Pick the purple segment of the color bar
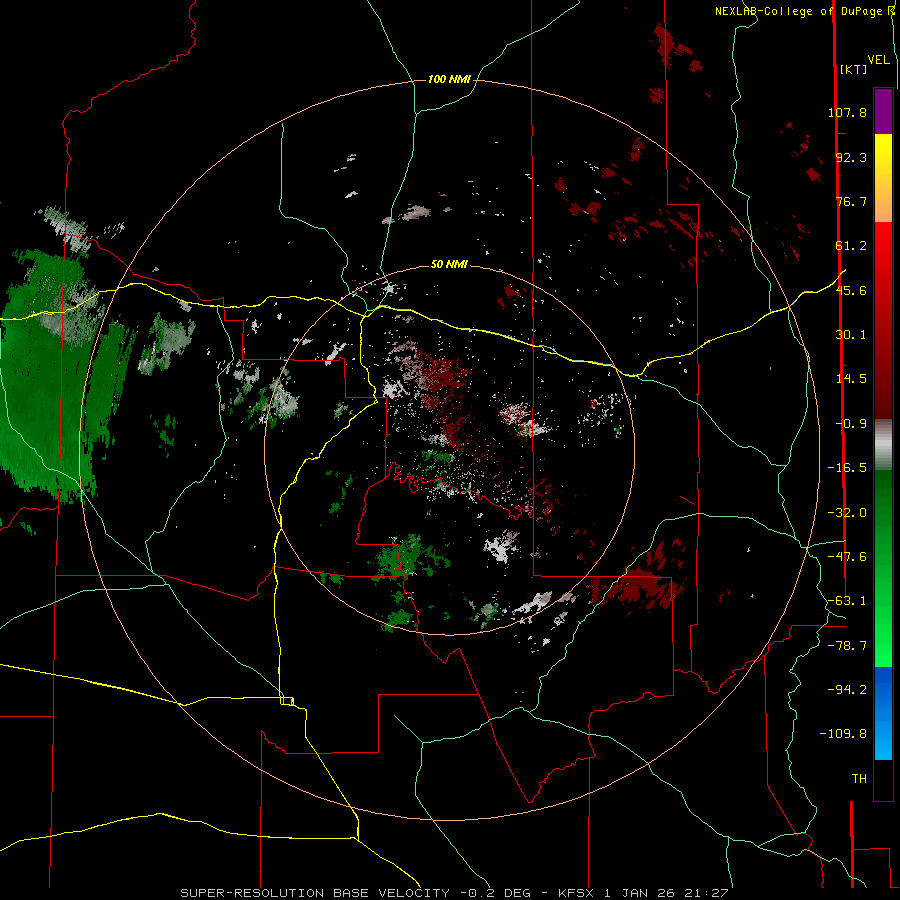The height and width of the screenshot is (900, 900). click(883, 111)
